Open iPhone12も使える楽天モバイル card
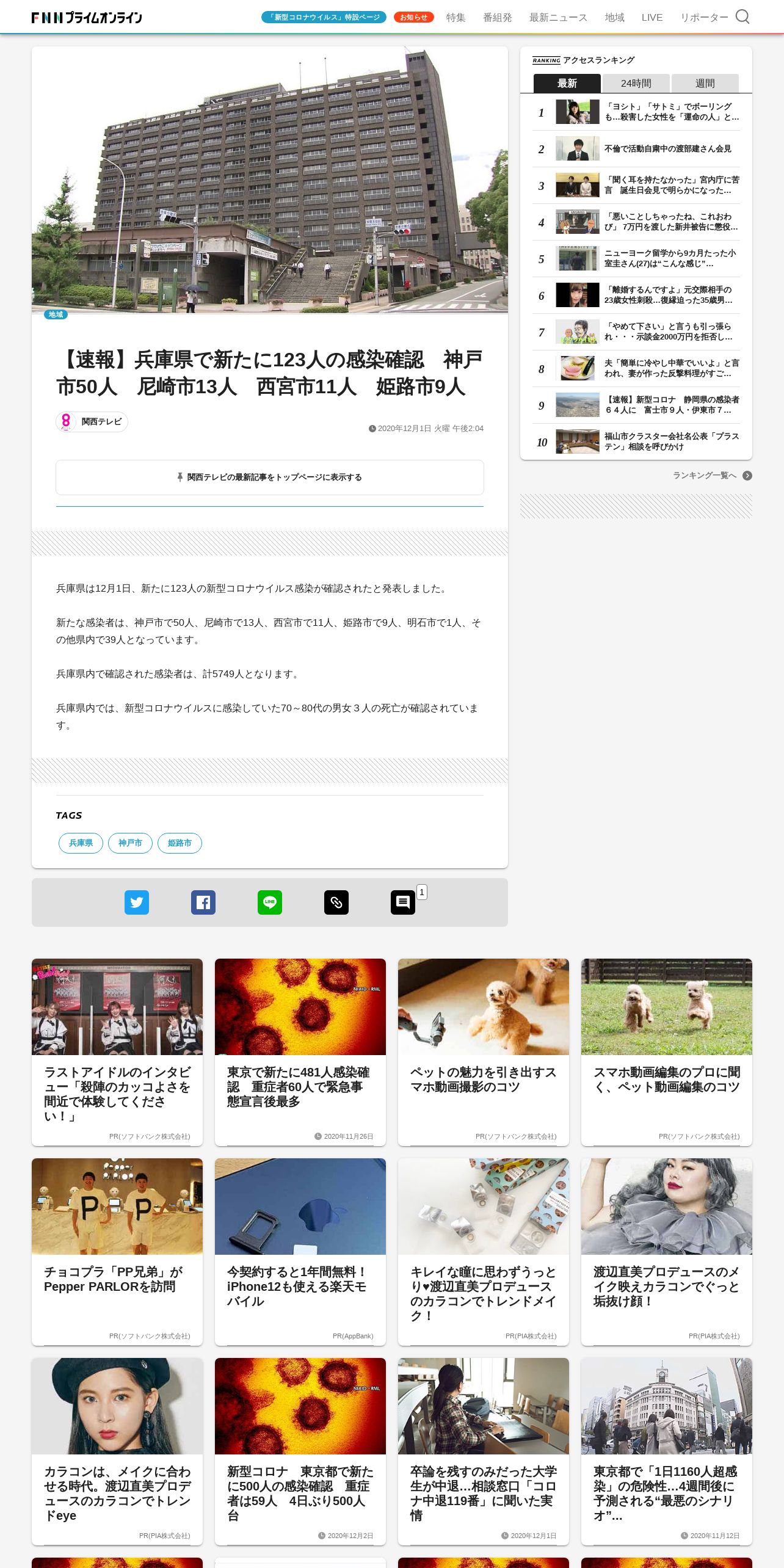784x1568 pixels. tap(300, 1252)
